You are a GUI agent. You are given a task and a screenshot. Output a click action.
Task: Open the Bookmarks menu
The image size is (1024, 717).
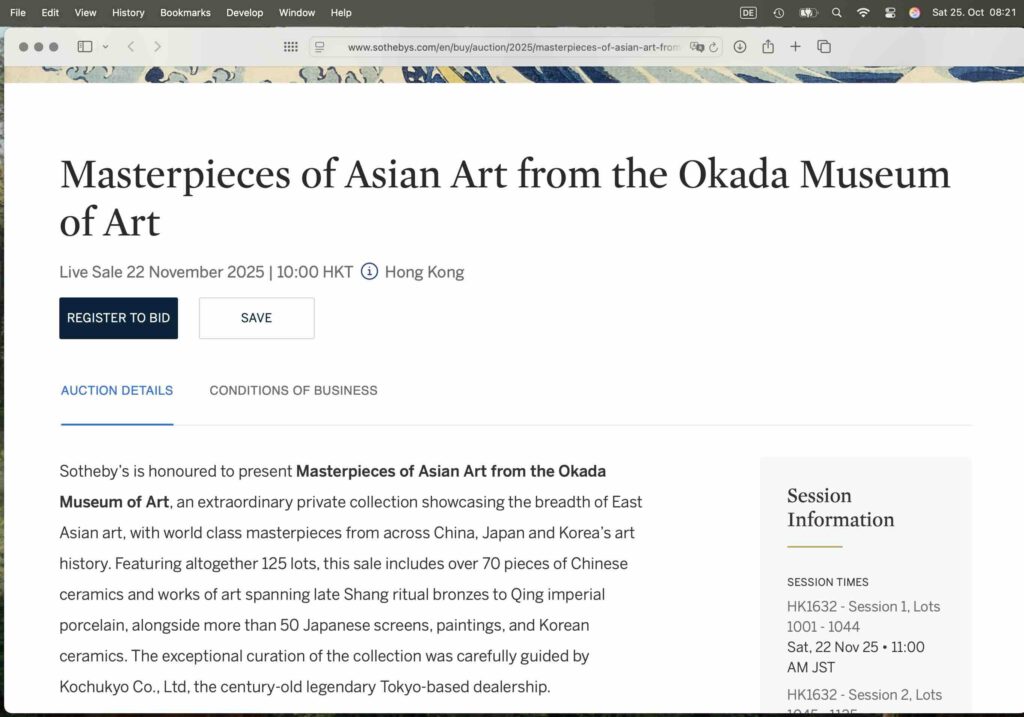pos(185,13)
